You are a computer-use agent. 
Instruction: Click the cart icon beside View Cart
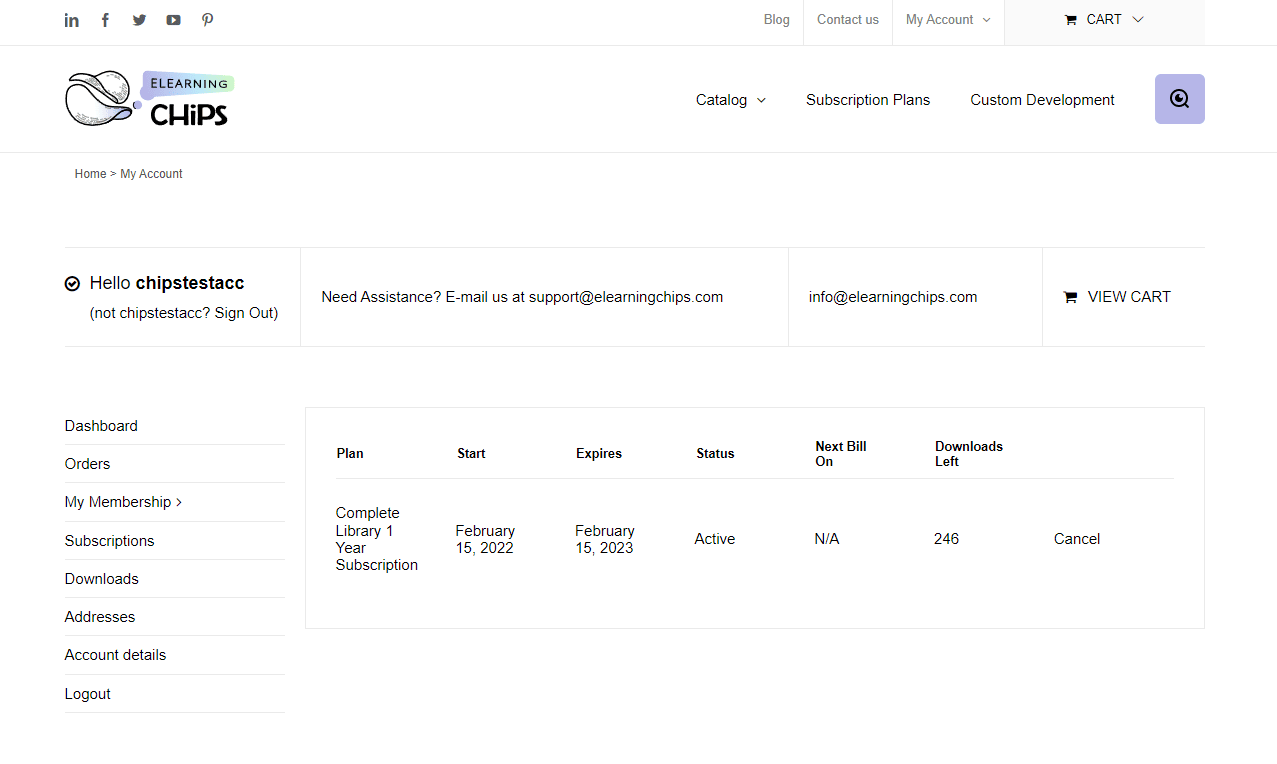coord(1070,297)
